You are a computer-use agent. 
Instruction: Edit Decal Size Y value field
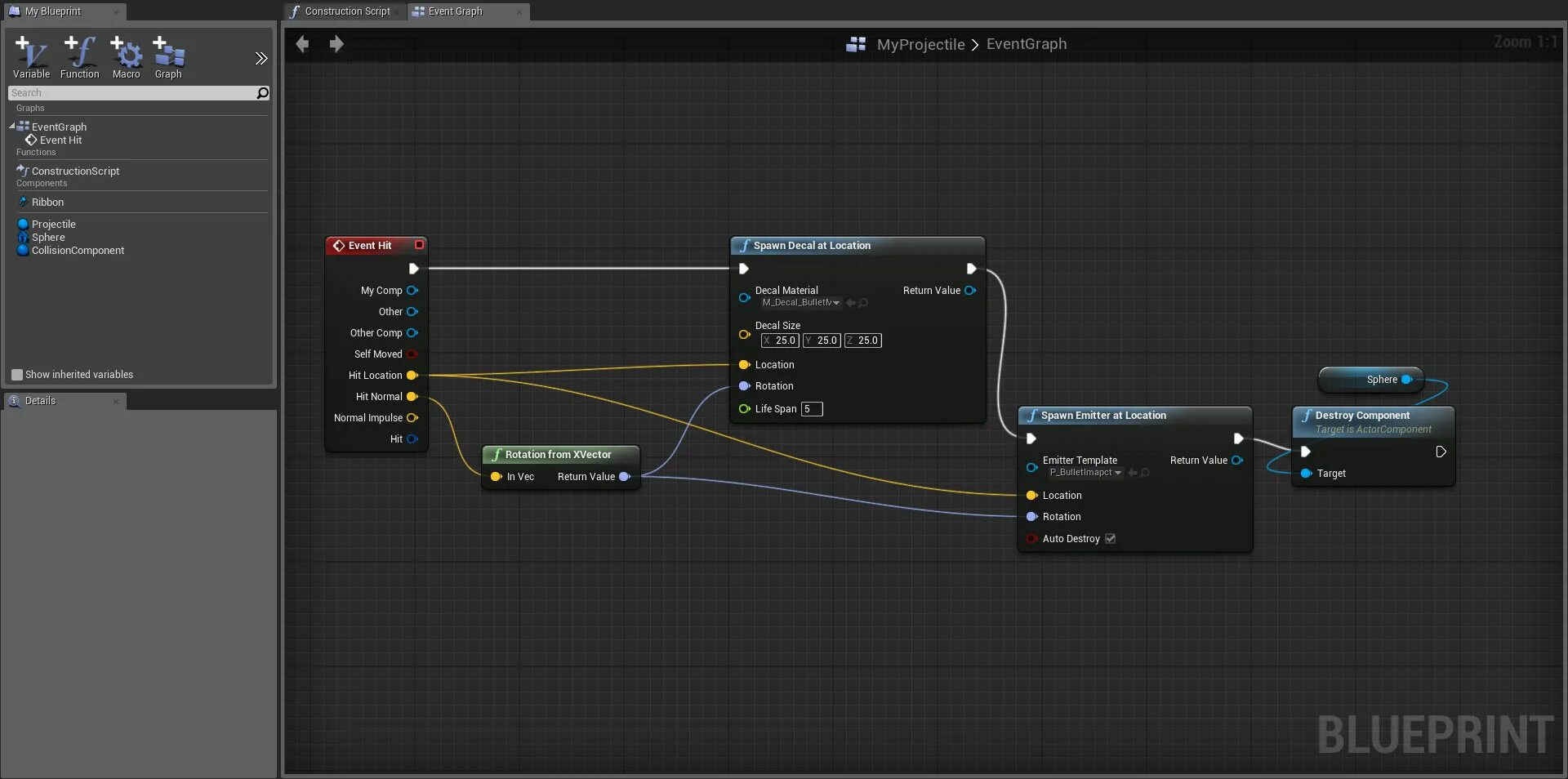(x=822, y=341)
